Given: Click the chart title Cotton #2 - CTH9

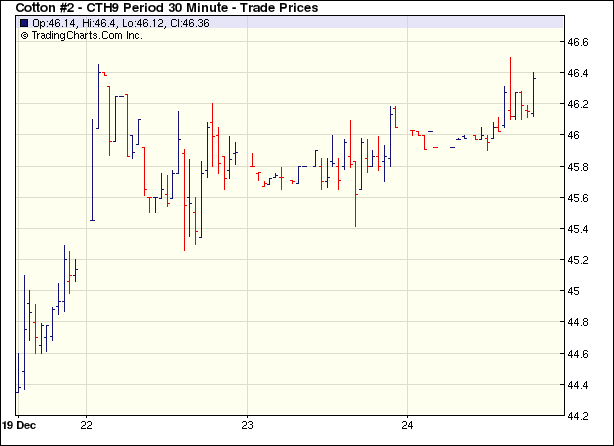Looking at the screenshot, I should (167, 8).
